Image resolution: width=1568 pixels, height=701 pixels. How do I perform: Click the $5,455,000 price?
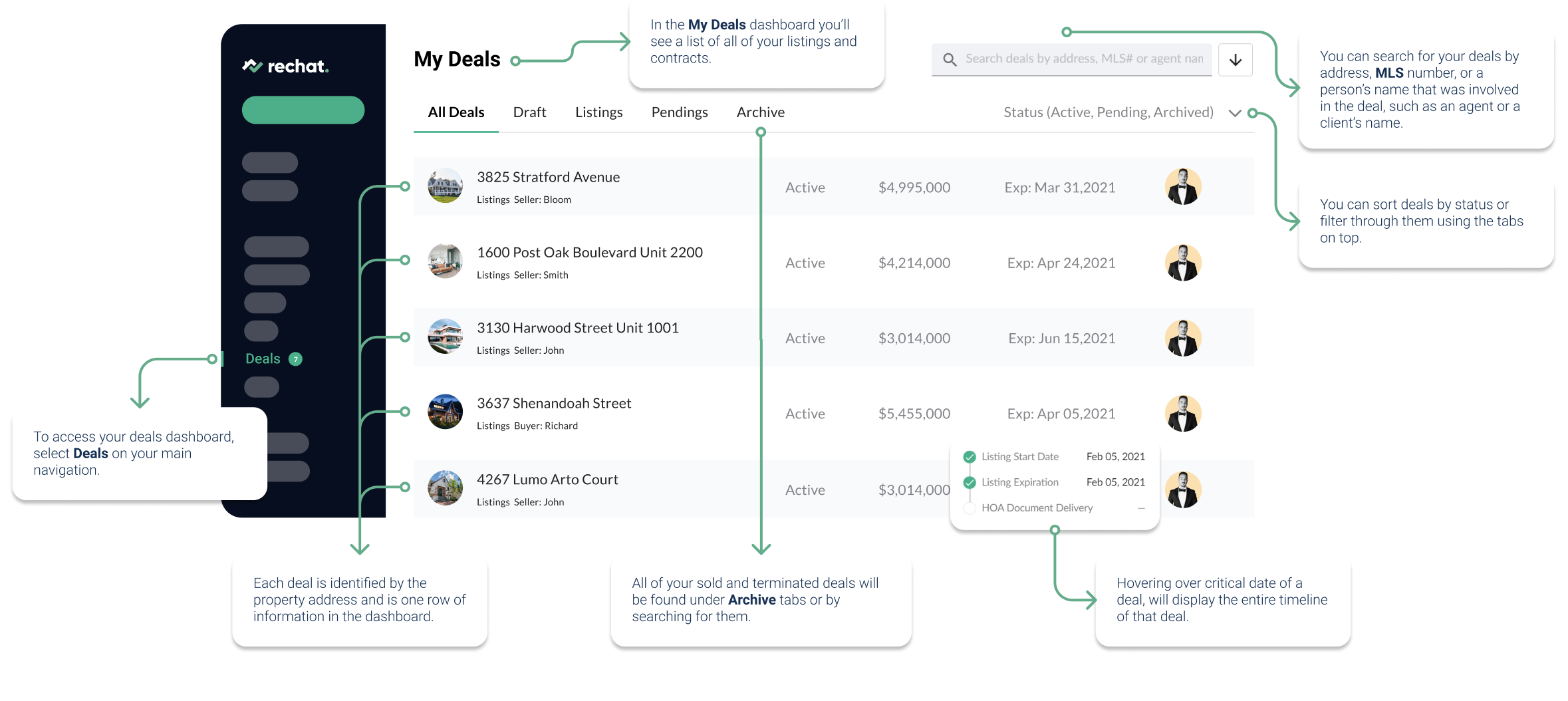914,414
